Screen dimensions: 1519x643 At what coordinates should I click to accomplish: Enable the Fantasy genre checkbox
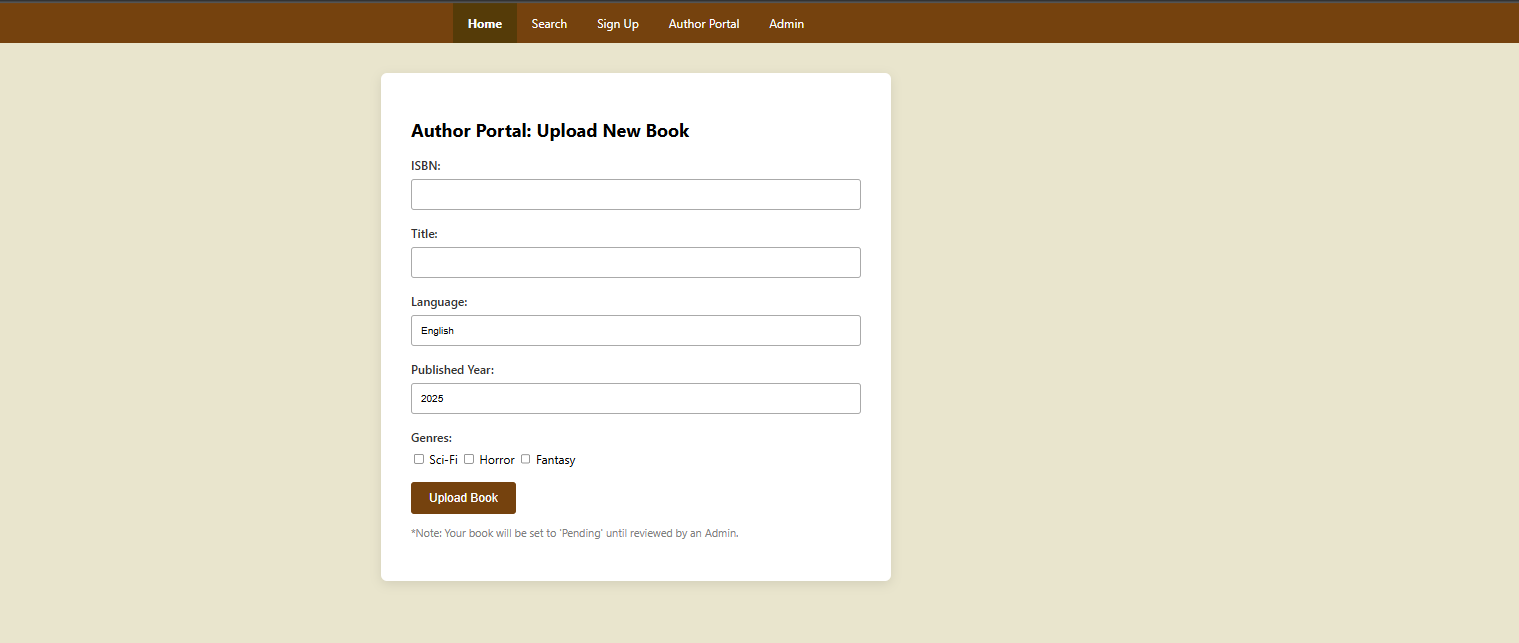(526, 459)
